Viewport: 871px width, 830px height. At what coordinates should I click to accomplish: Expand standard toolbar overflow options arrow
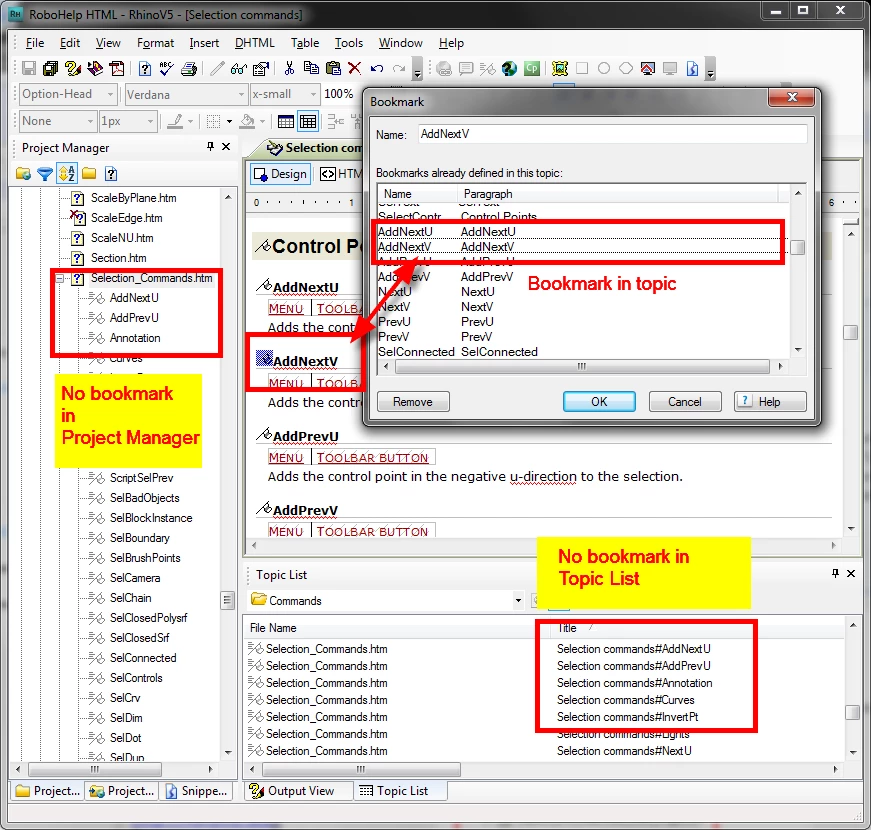[x=417, y=69]
